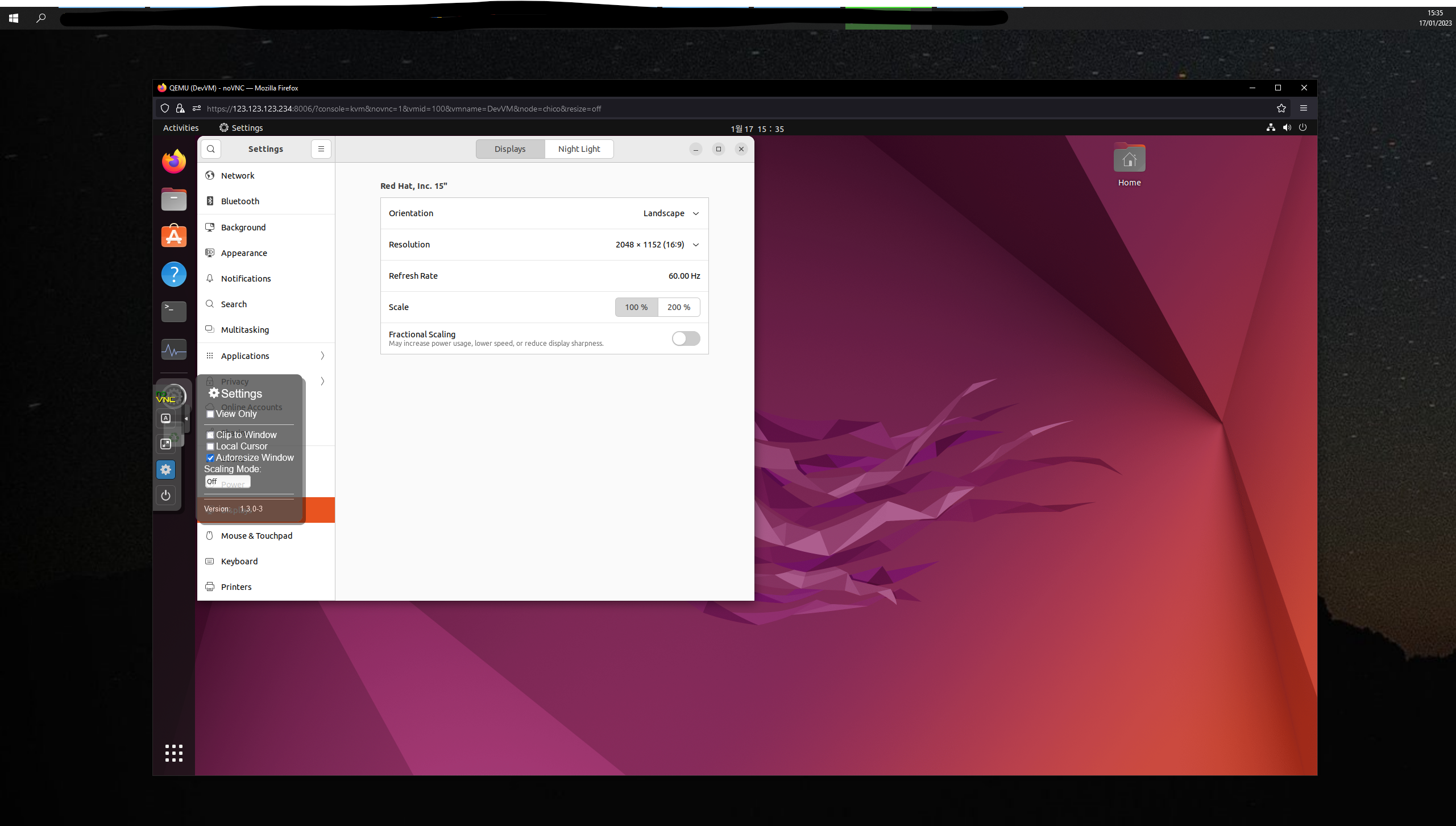The image size is (1456, 826).
Task: Select 200 % scale option
Action: click(679, 307)
